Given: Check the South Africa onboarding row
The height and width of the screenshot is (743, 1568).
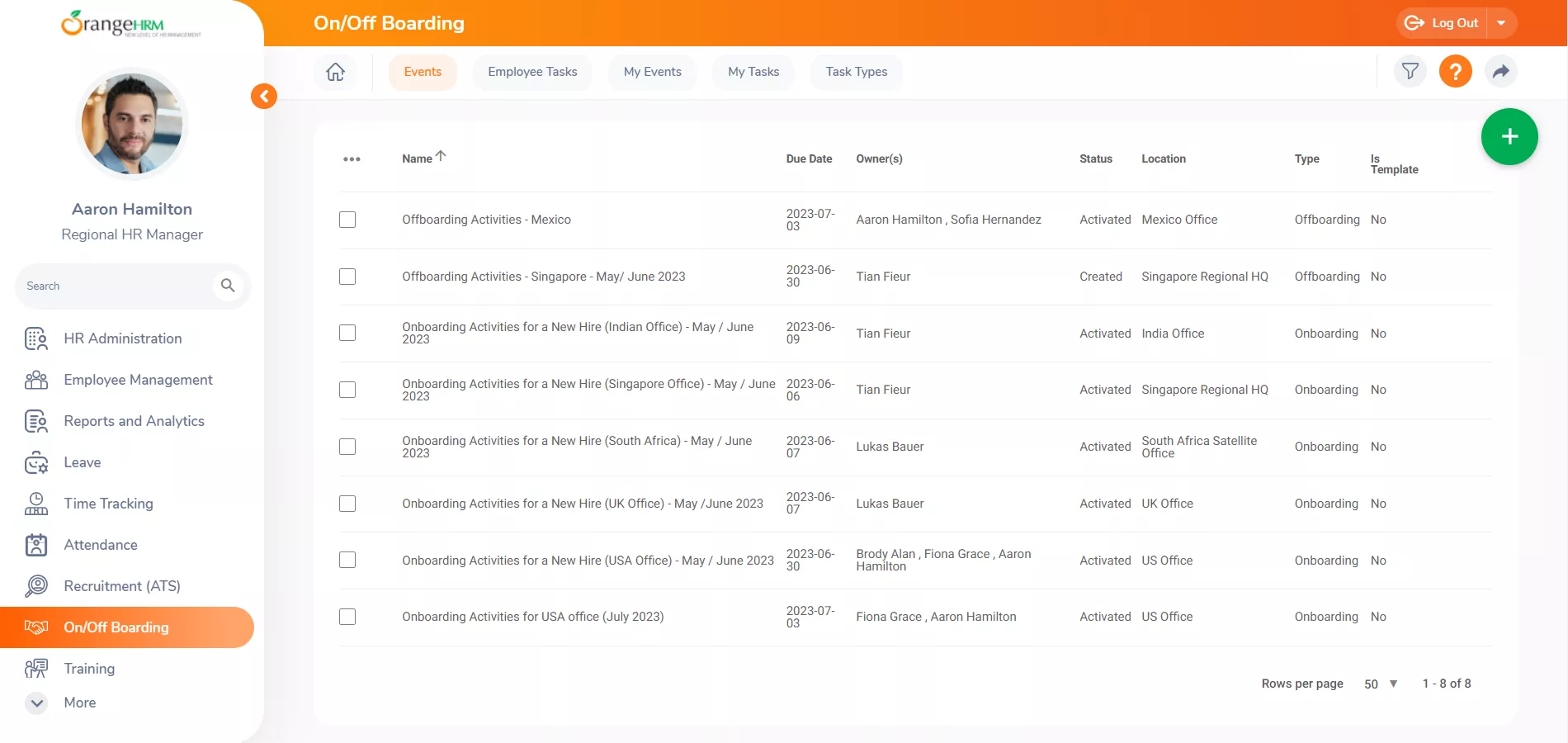Looking at the screenshot, I should [x=347, y=447].
